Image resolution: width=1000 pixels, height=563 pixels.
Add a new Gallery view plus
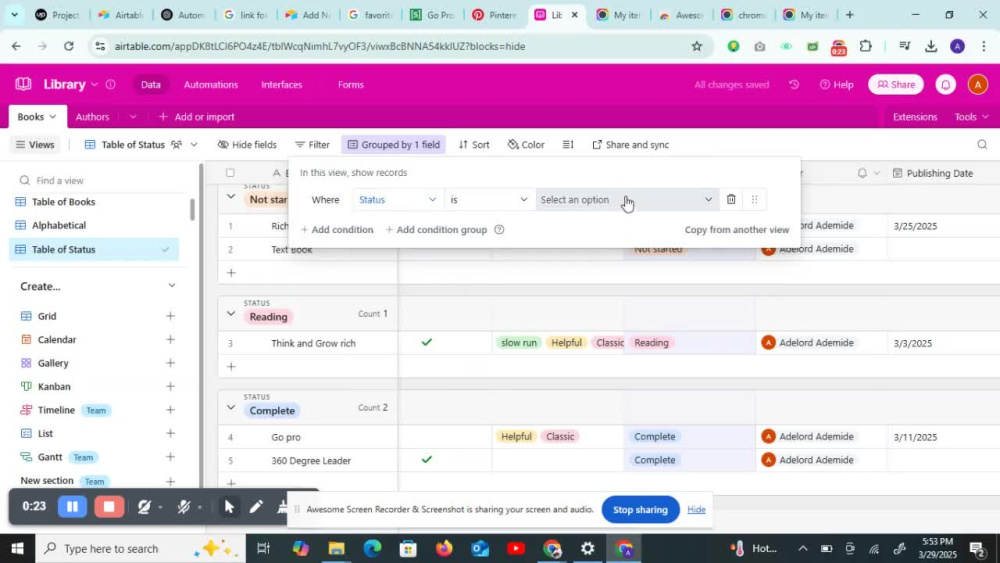coord(170,363)
